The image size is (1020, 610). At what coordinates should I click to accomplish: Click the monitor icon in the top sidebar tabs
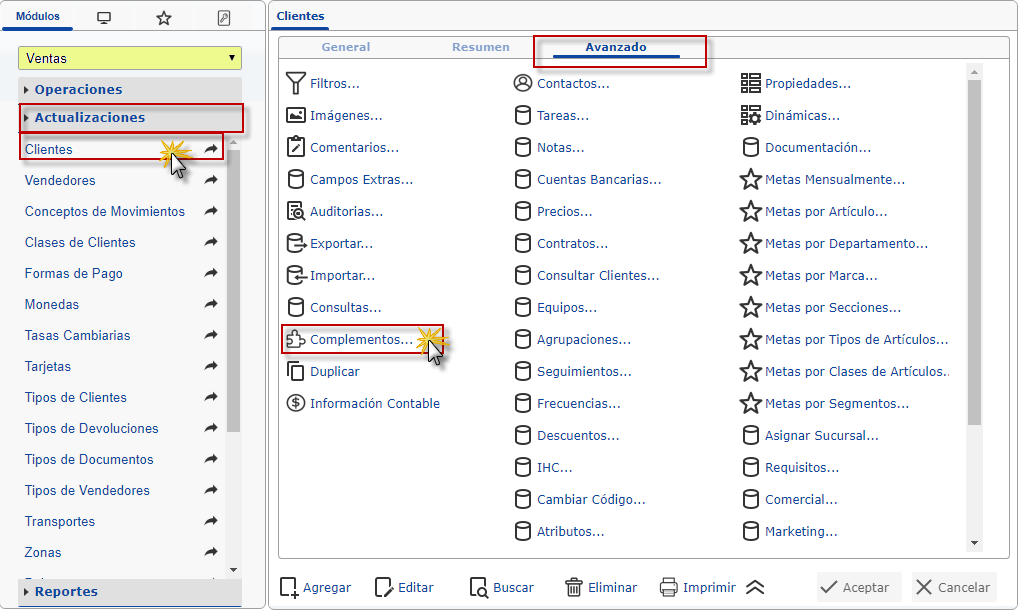click(103, 18)
